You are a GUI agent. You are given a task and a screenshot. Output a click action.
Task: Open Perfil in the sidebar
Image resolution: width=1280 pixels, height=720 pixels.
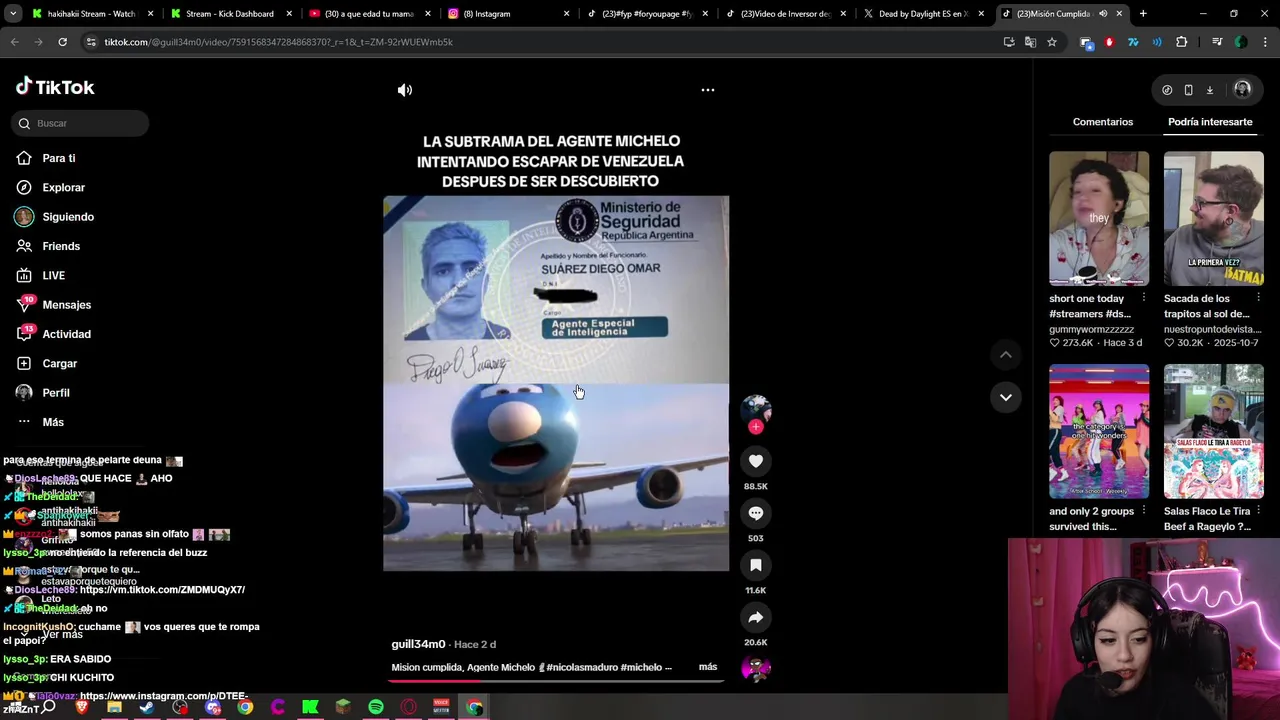click(56, 393)
